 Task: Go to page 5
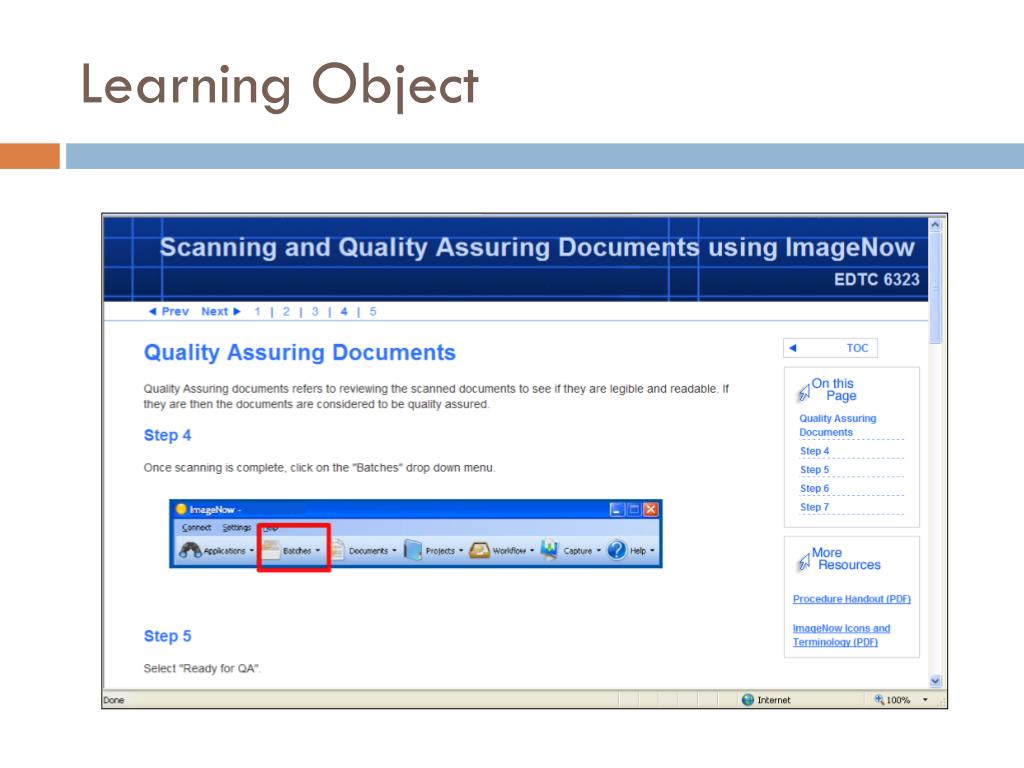point(373,312)
